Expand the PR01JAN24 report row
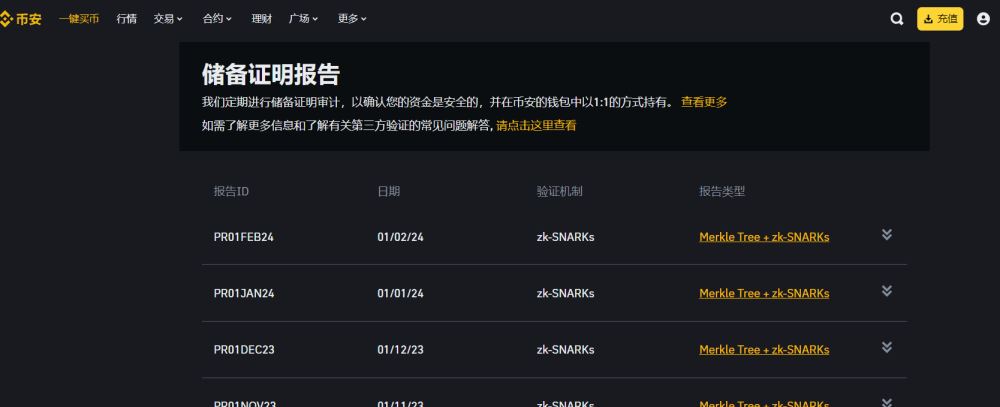This screenshot has width=1000, height=407. (x=886, y=291)
